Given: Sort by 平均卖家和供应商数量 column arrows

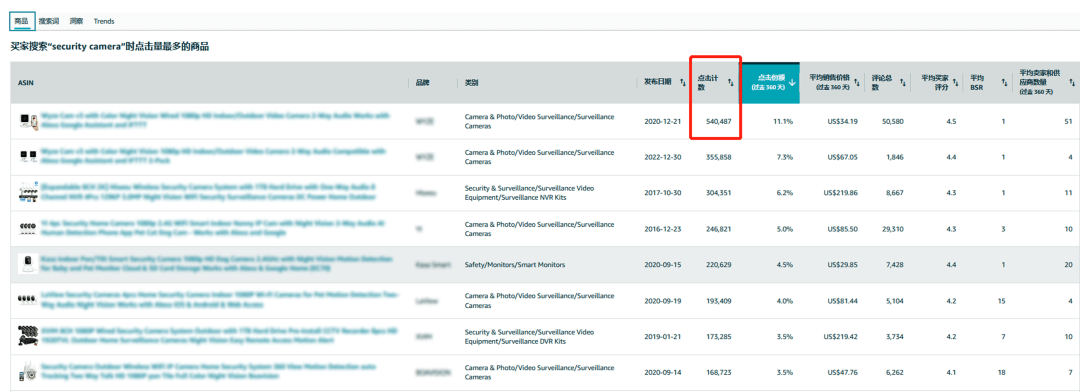Looking at the screenshot, I should point(1072,83).
